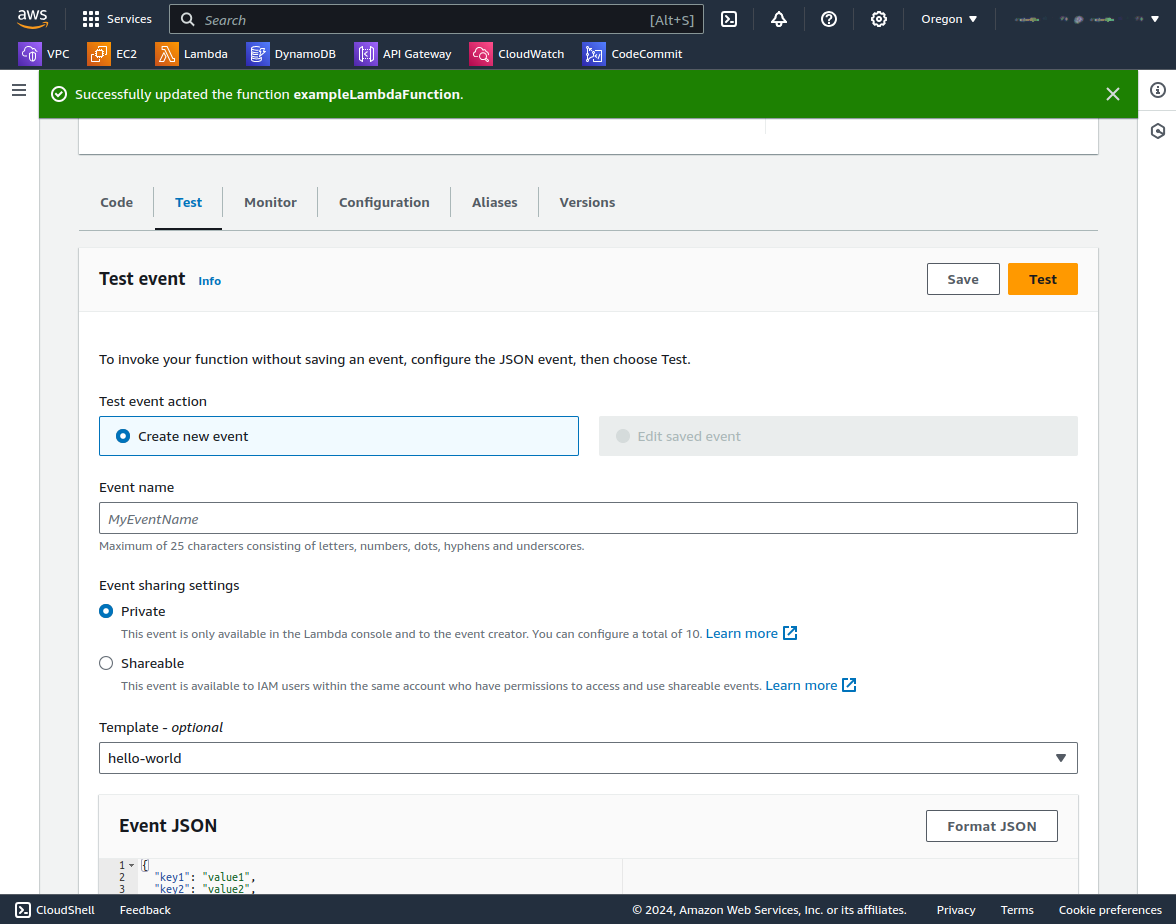Click the success checkmark icon in banner

click(58, 94)
